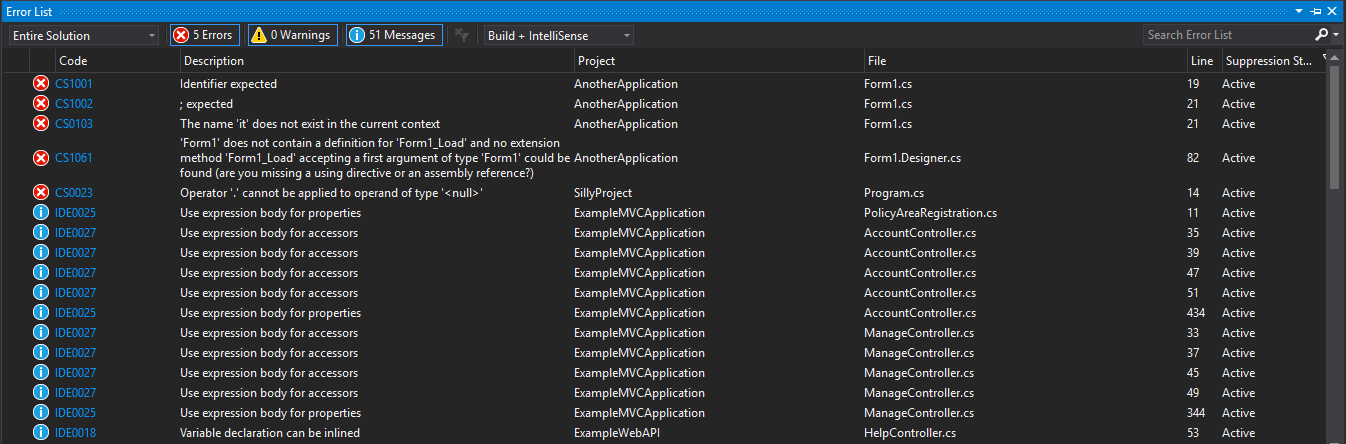Open the Build + IntelliSense dropdown
This screenshot has height=444, width=1346.
pos(558,35)
